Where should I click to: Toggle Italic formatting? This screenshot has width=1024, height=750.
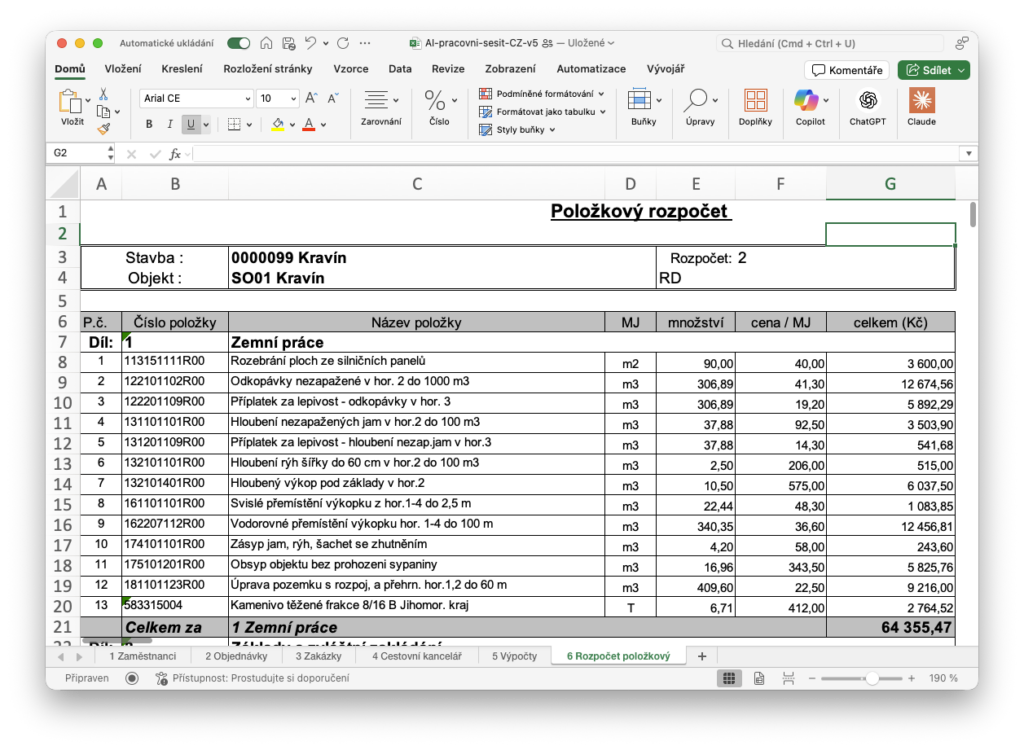170,124
